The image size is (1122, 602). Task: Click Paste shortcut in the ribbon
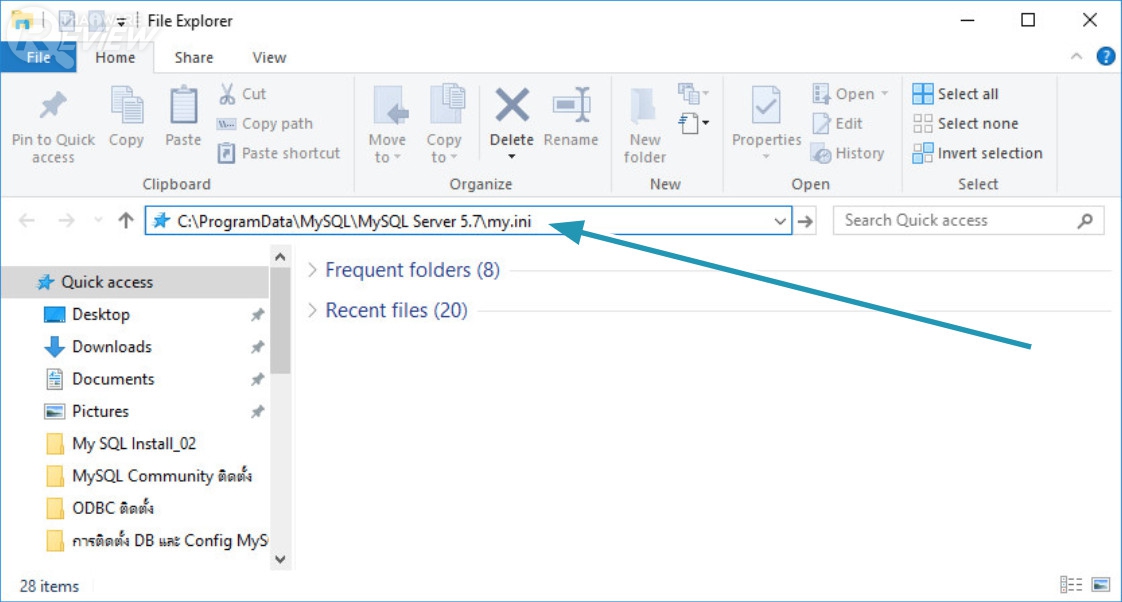click(279, 152)
